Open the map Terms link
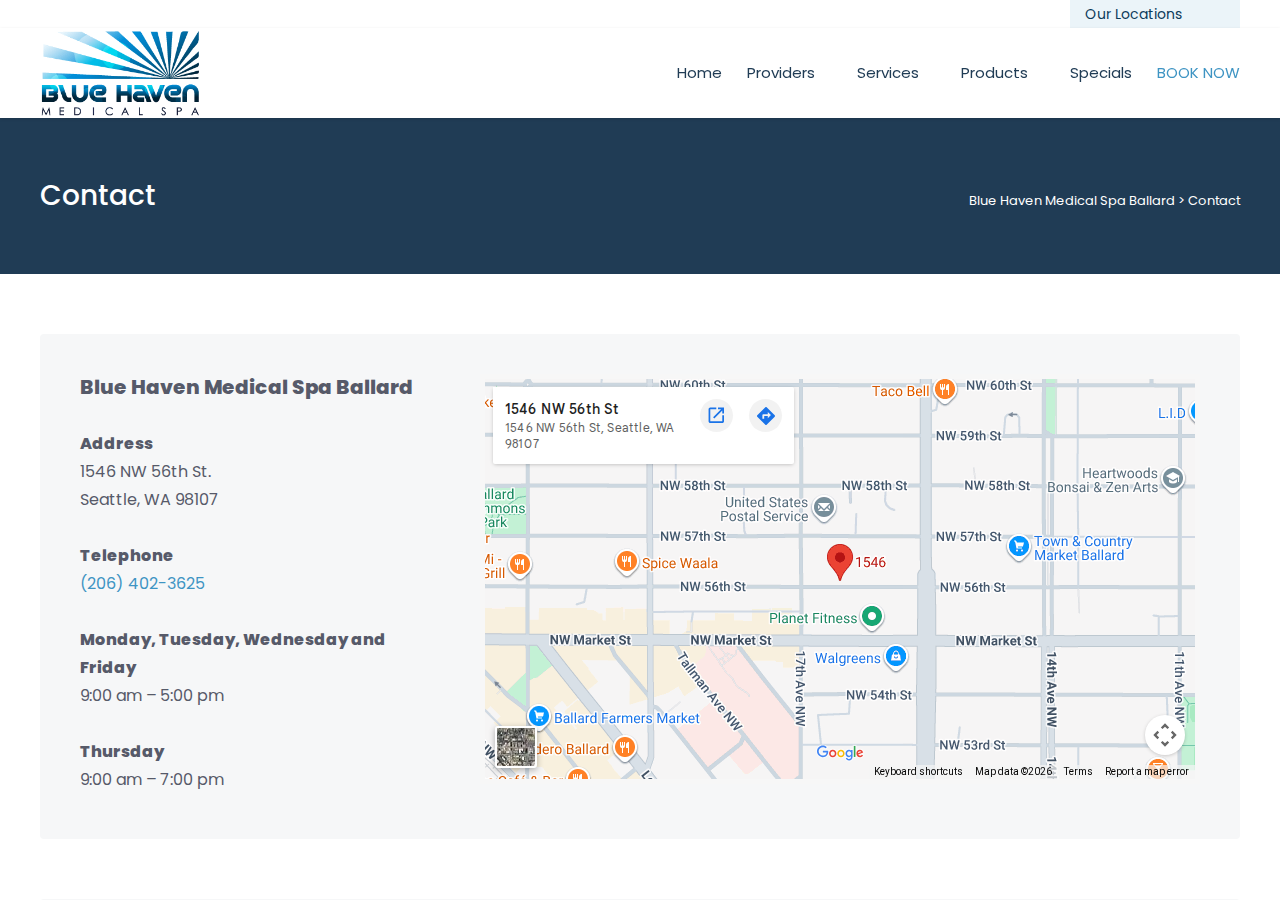This screenshot has height=900, width=1280. pos(1078,772)
